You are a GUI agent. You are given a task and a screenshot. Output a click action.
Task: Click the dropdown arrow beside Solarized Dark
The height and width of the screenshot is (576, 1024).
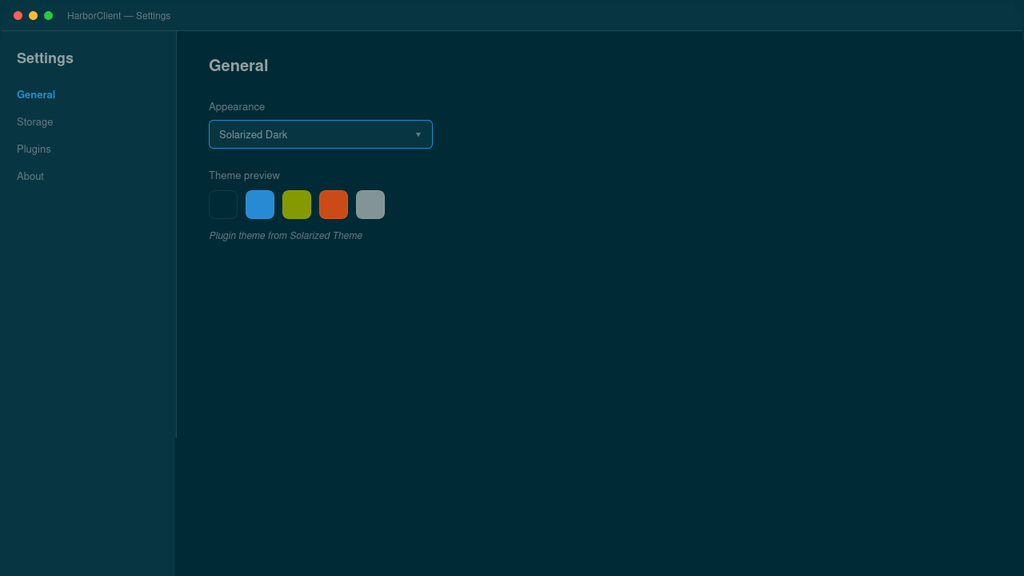click(418, 135)
